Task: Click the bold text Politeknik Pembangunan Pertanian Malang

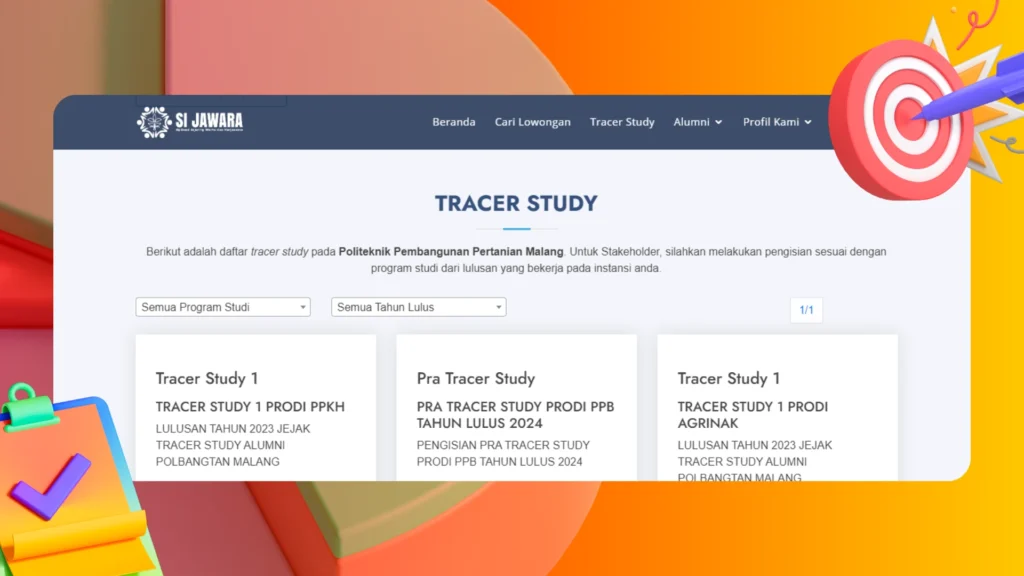Action: (x=451, y=251)
